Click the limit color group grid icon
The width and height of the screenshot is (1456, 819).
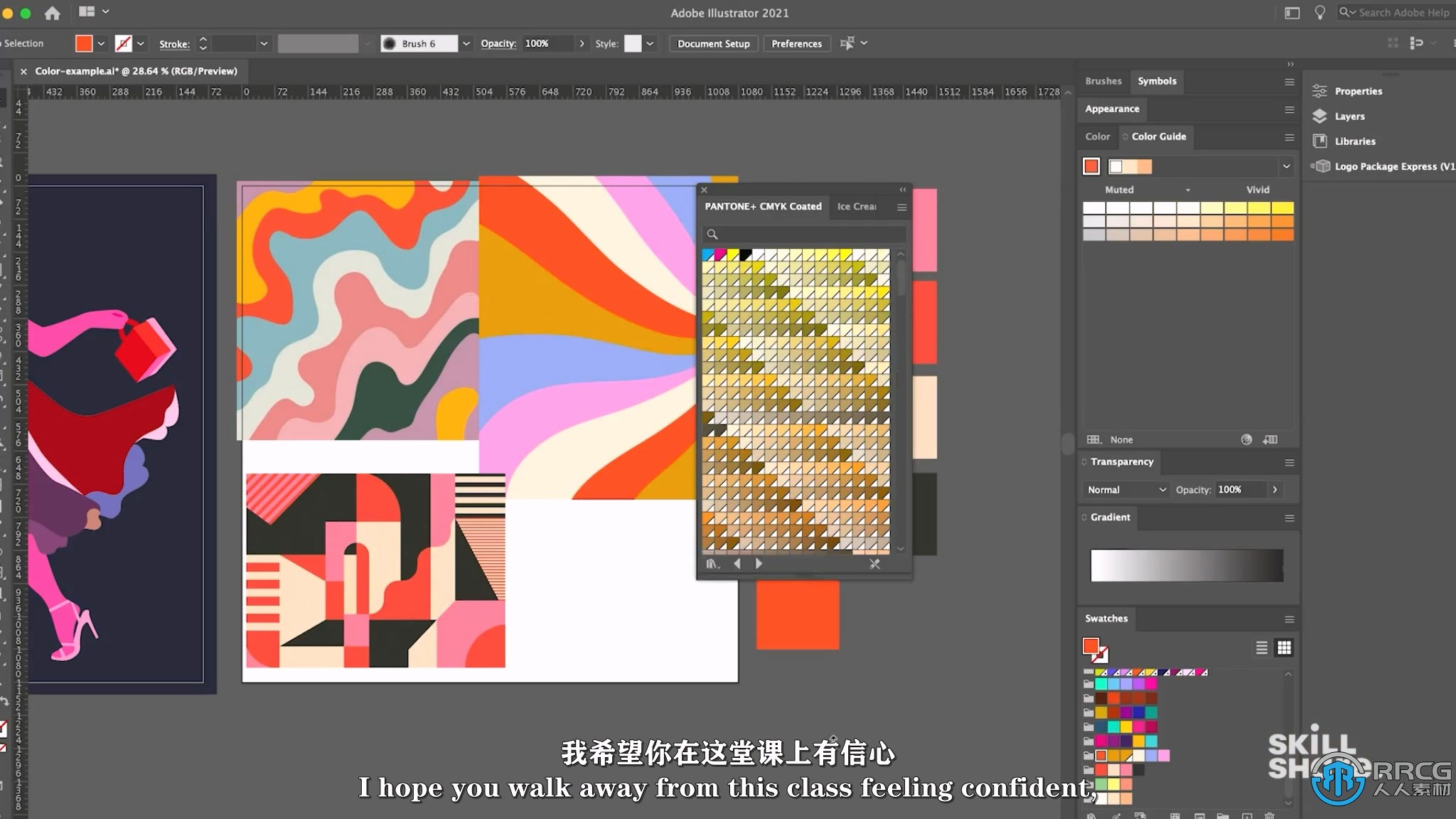pyautogui.click(x=1093, y=439)
